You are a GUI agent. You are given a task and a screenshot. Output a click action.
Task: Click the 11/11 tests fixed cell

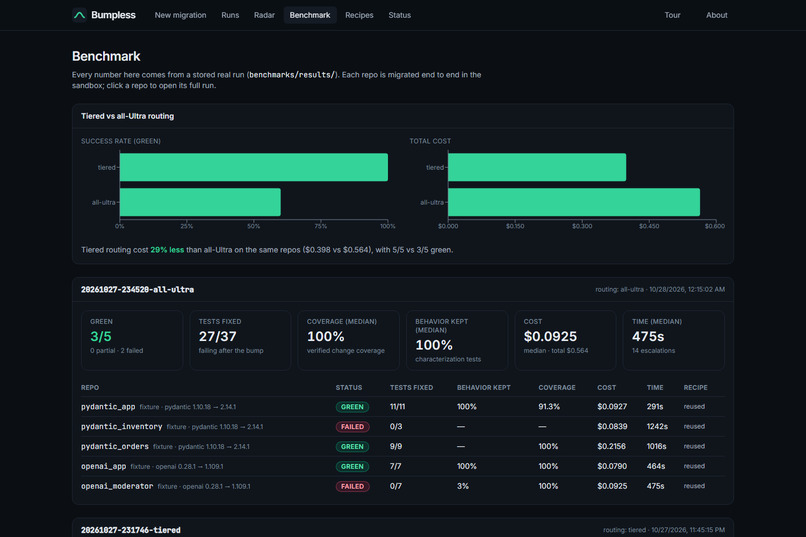[x=397, y=407]
